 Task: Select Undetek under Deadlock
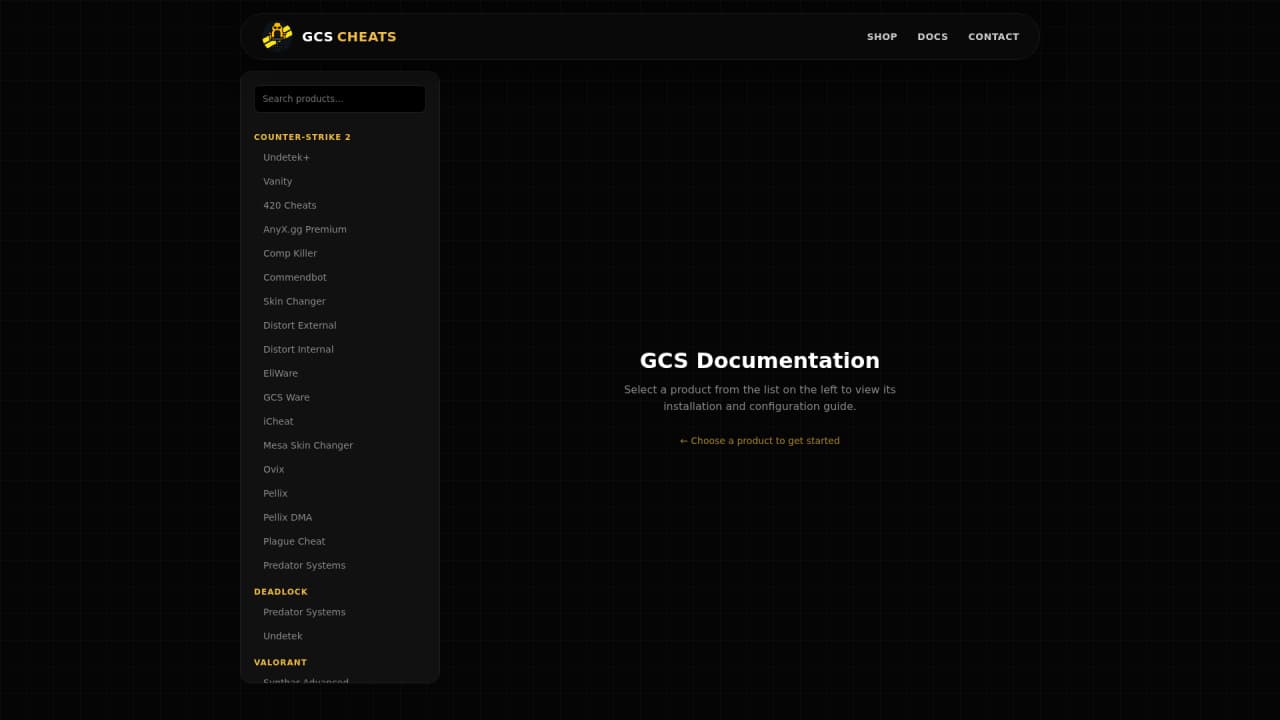tap(340, 636)
